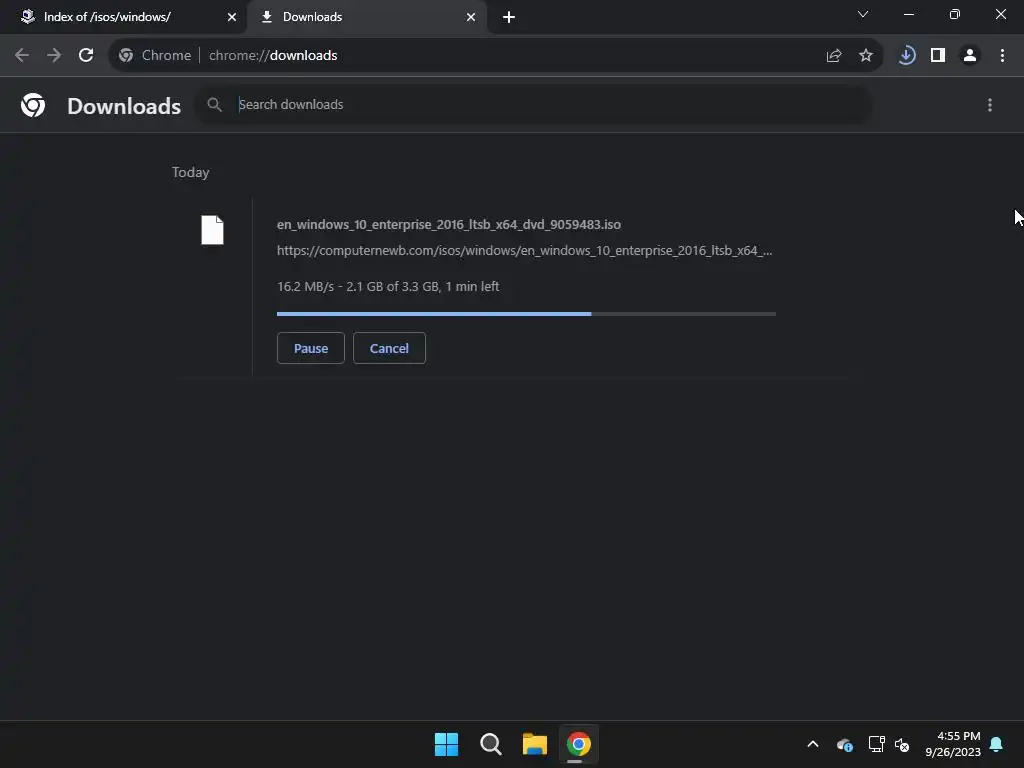Click the browser forward arrow
The image size is (1024, 768).
tap(54, 56)
